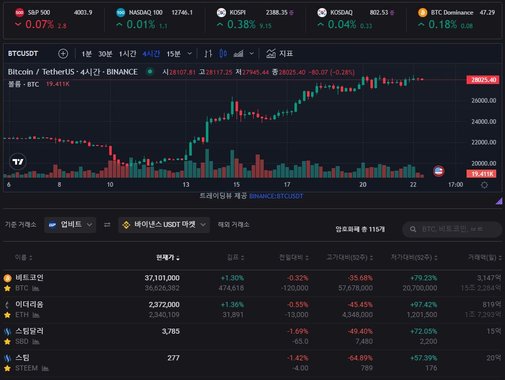Click the 28025.40 current price label

483,80
